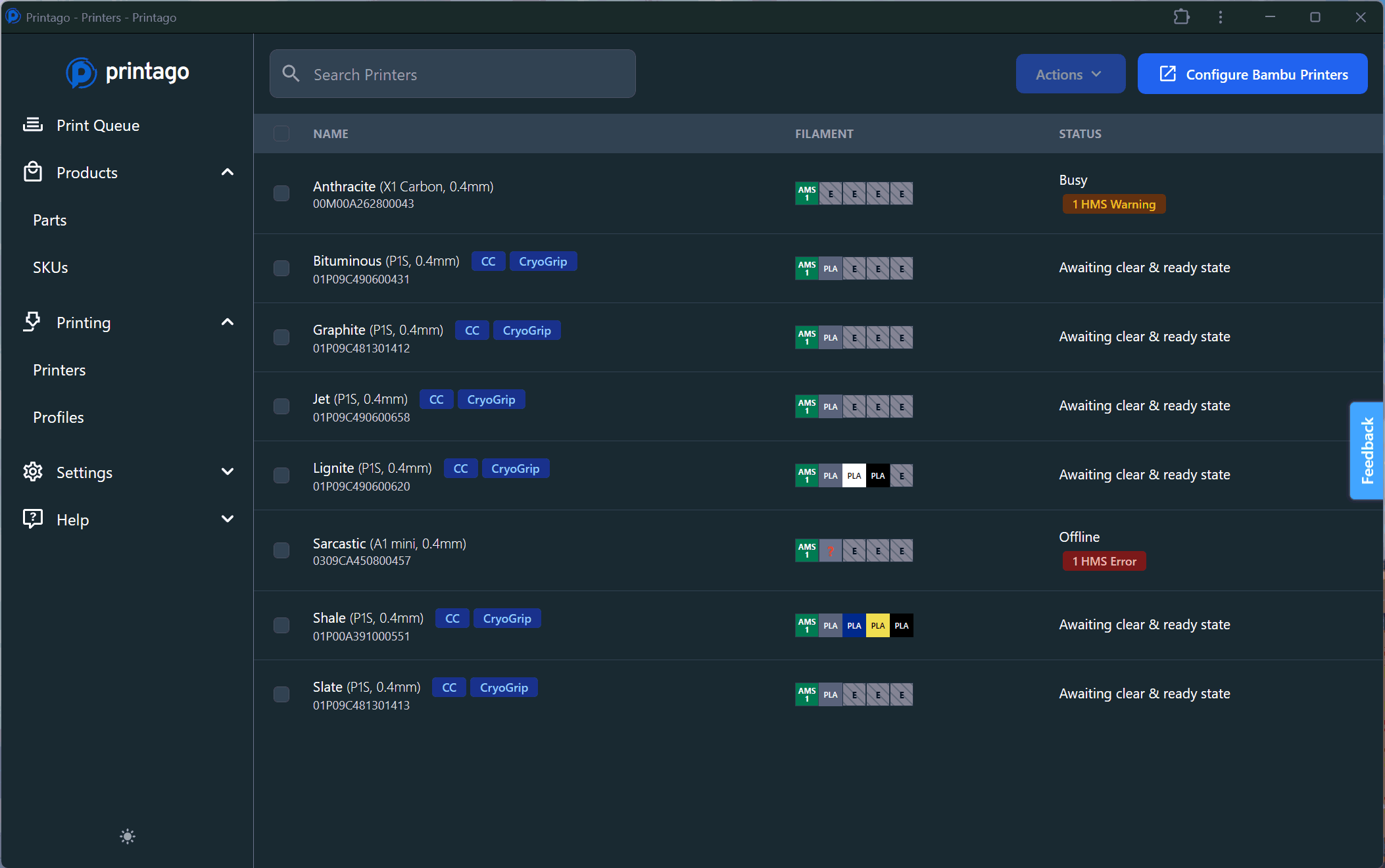The width and height of the screenshot is (1385, 868).
Task: Click the 1 HMS Warning badge
Action: 1113,205
